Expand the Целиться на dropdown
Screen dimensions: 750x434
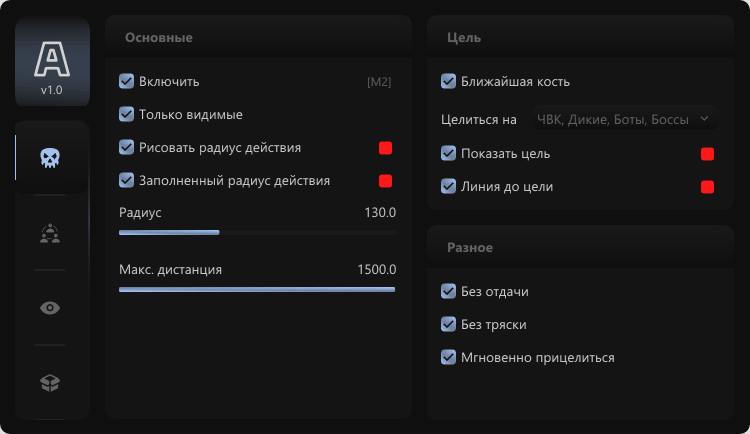coord(625,120)
